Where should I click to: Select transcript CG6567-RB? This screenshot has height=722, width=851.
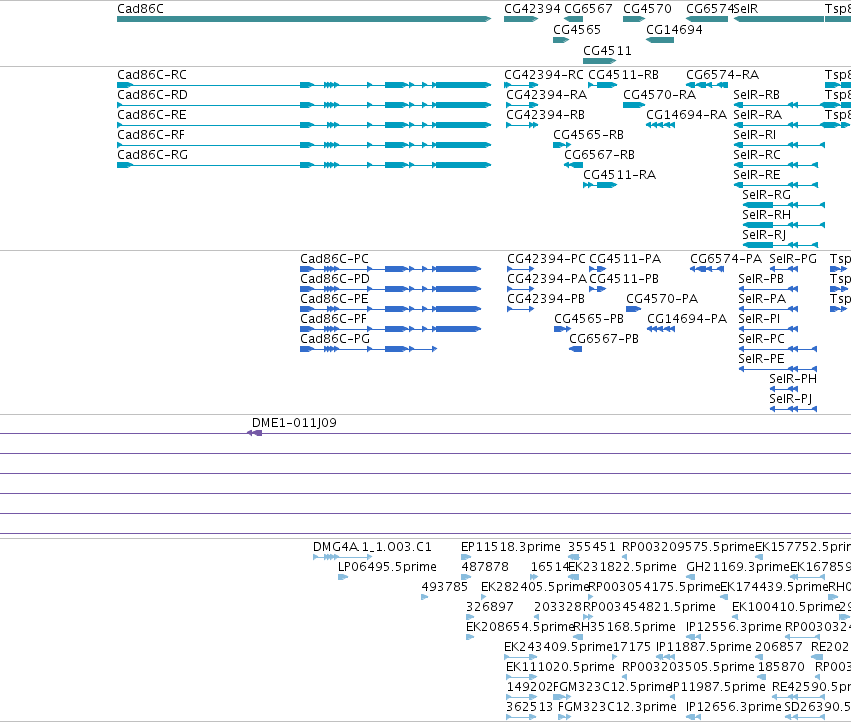click(x=573, y=165)
